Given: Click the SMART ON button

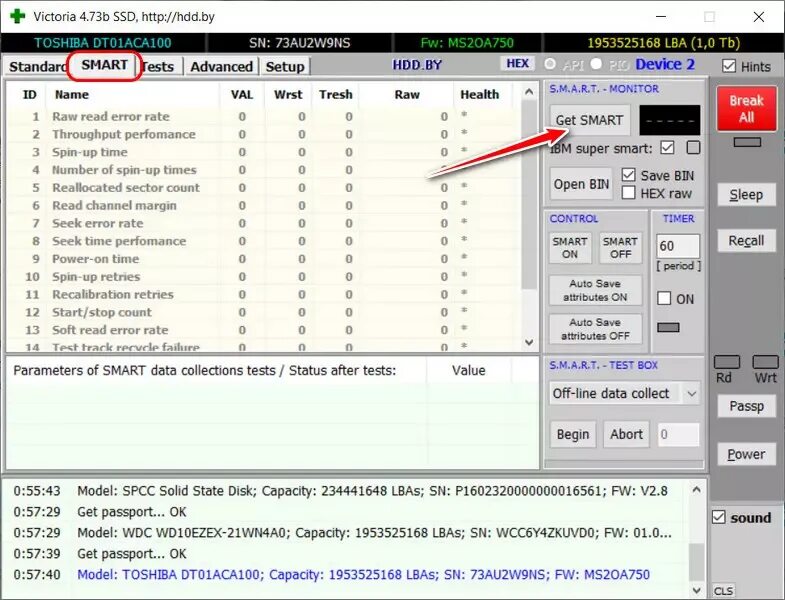Looking at the screenshot, I should [570, 248].
